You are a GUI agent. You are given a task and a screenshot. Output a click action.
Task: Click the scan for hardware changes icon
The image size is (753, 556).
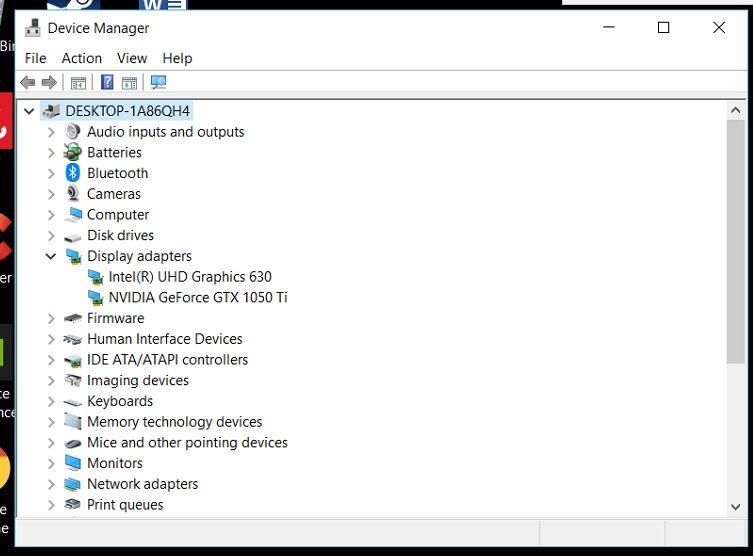coord(158,82)
